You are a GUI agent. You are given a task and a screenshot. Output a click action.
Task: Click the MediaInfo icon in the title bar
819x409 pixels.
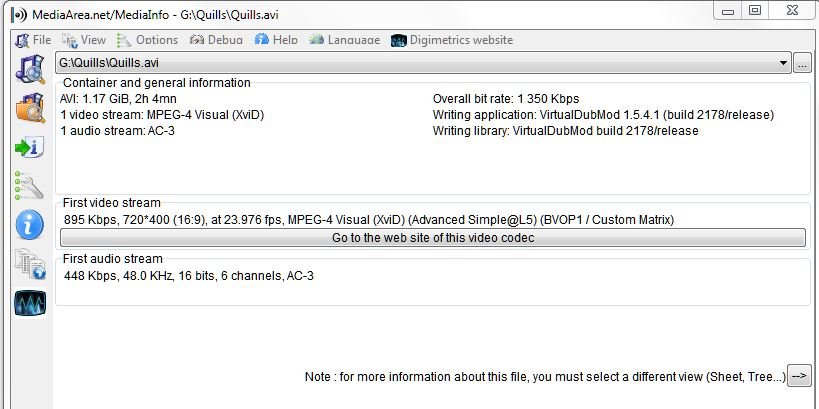(x=17, y=13)
